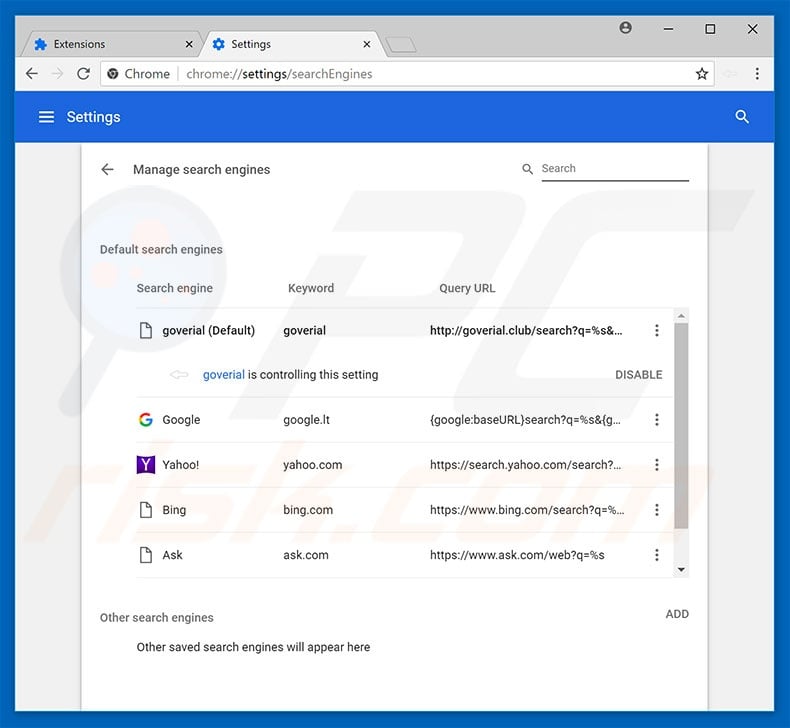Open more actions for goverial engine
Image resolution: width=790 pixels, height=728 pixels.
[x=656, y=330]
